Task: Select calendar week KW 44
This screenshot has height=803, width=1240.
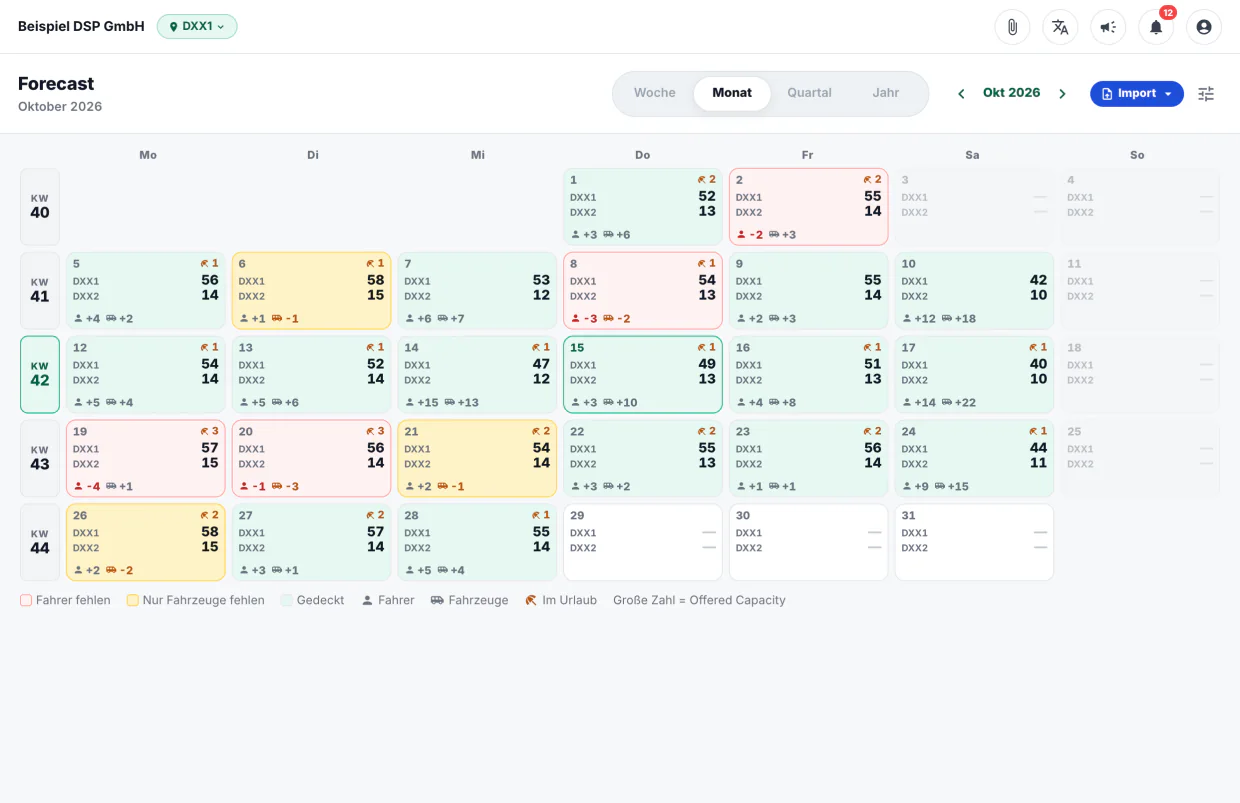Action: (x=40, y=543)
